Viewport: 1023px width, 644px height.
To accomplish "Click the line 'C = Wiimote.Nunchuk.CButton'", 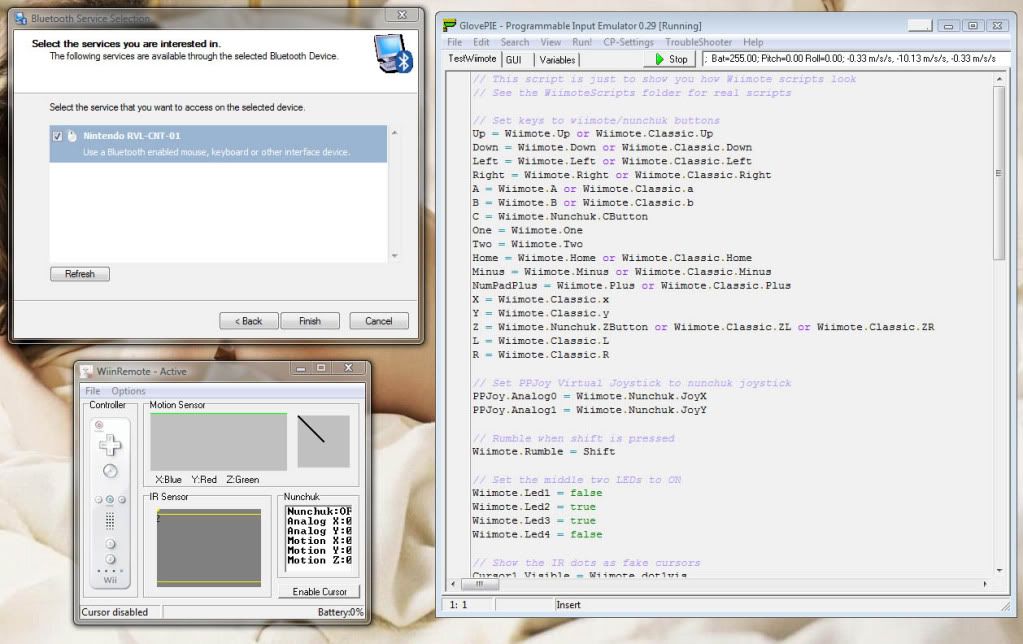I will (560, 217).
